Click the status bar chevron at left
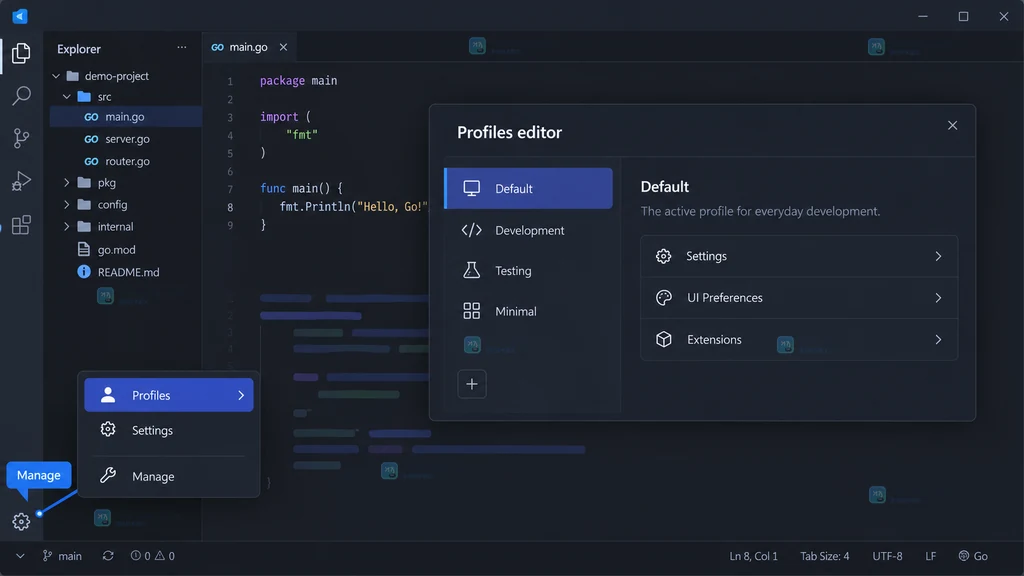The image size is (1024, 576). [20, 556]
